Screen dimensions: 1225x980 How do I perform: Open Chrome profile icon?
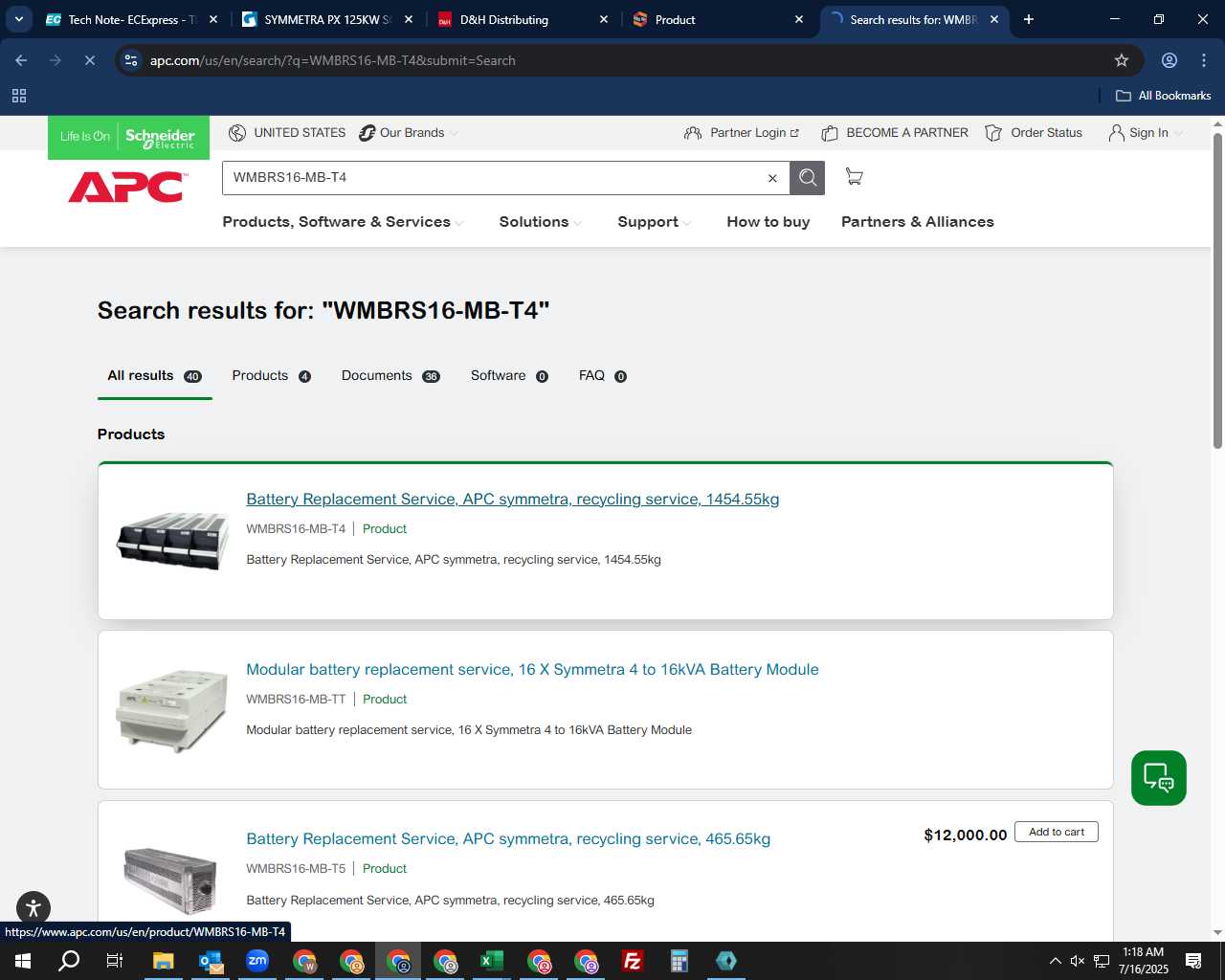pyautogui.click(x=1169, y=60)
